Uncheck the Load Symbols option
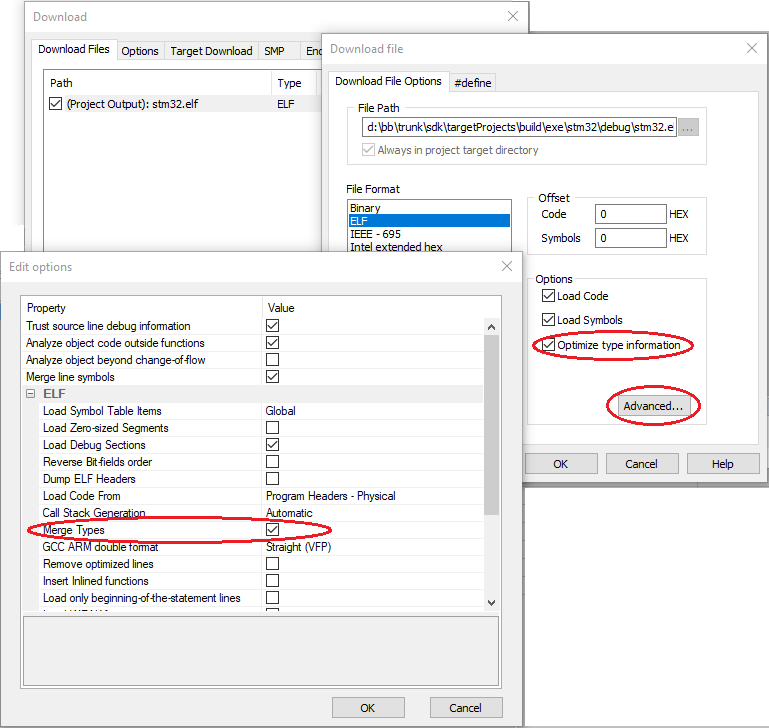This screenshot has width=769, height=728. click(548, 320)
